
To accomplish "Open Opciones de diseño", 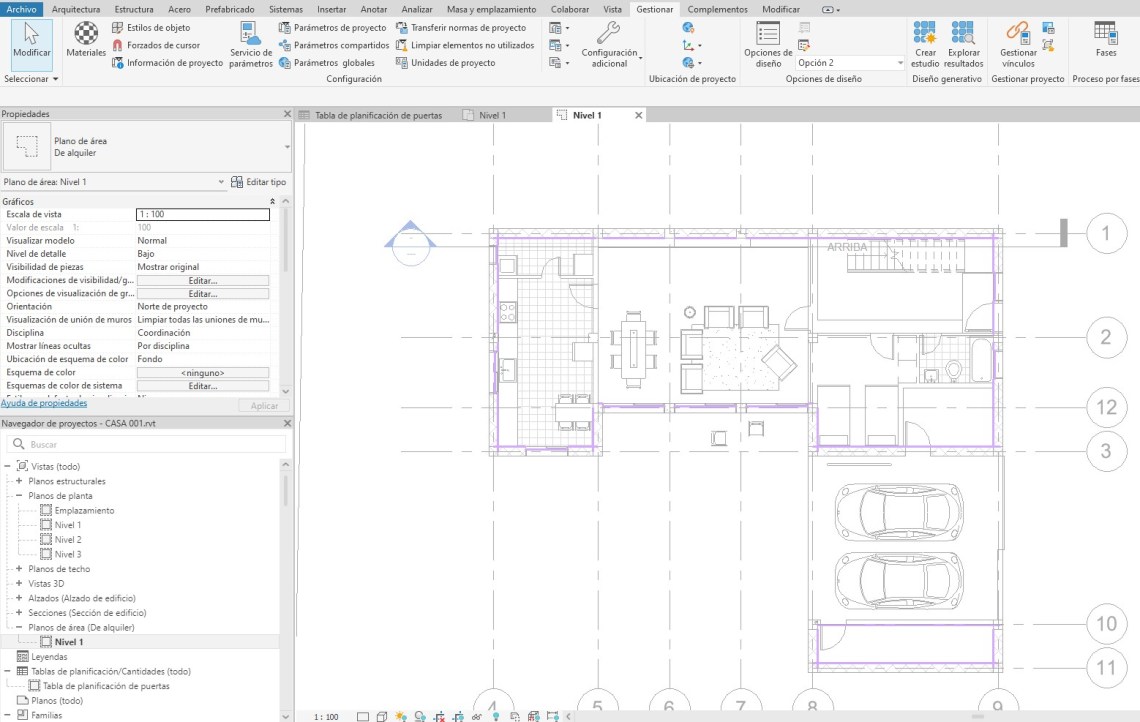I will pyautogui.click(x=768, y=35).
